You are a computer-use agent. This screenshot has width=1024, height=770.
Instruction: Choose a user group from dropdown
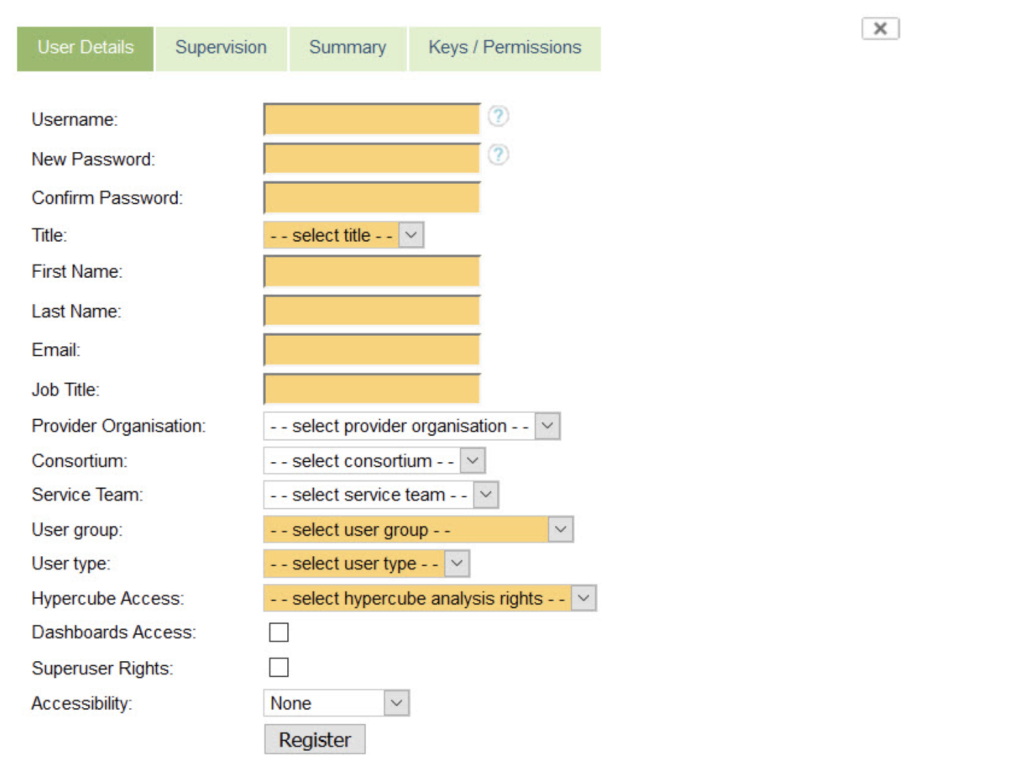418,530
